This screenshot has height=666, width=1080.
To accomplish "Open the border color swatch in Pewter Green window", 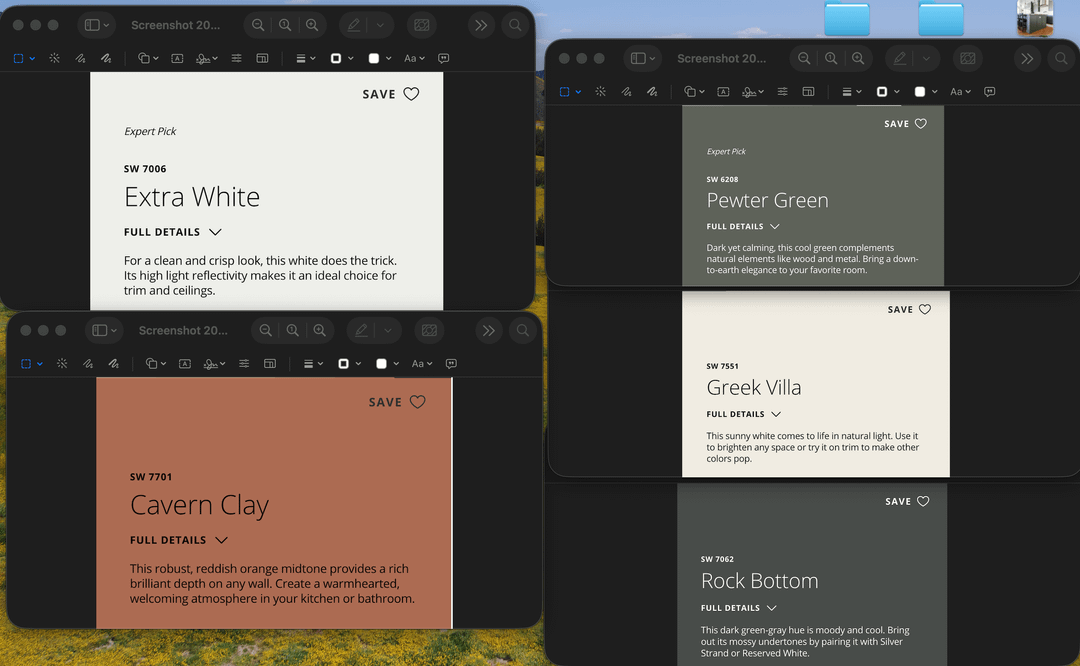I will 882,92.
